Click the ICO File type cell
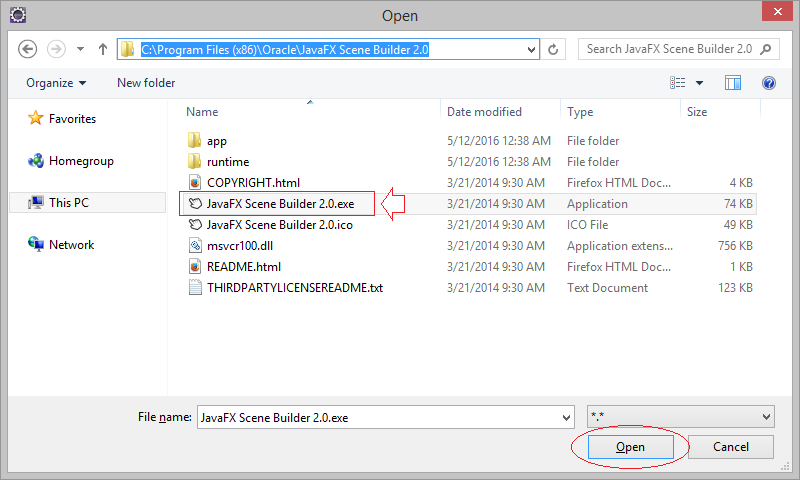This screenshot has height=480, width=800. tap(587, 224)
